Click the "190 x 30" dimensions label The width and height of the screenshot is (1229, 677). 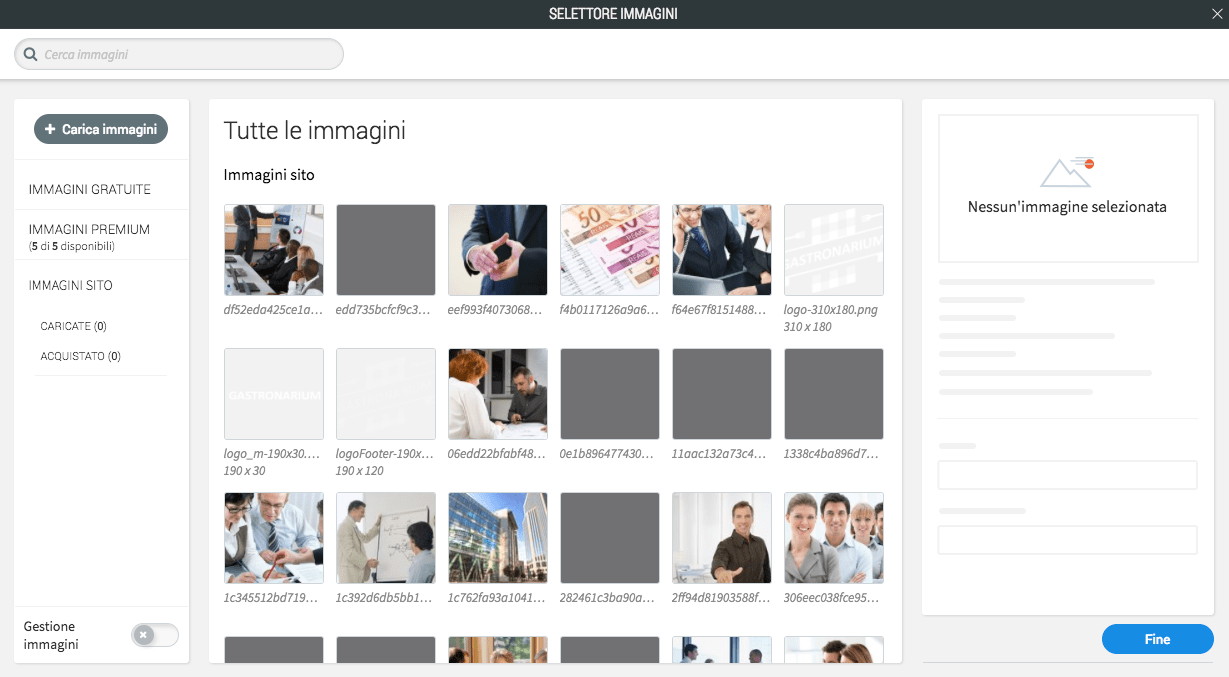245,471
